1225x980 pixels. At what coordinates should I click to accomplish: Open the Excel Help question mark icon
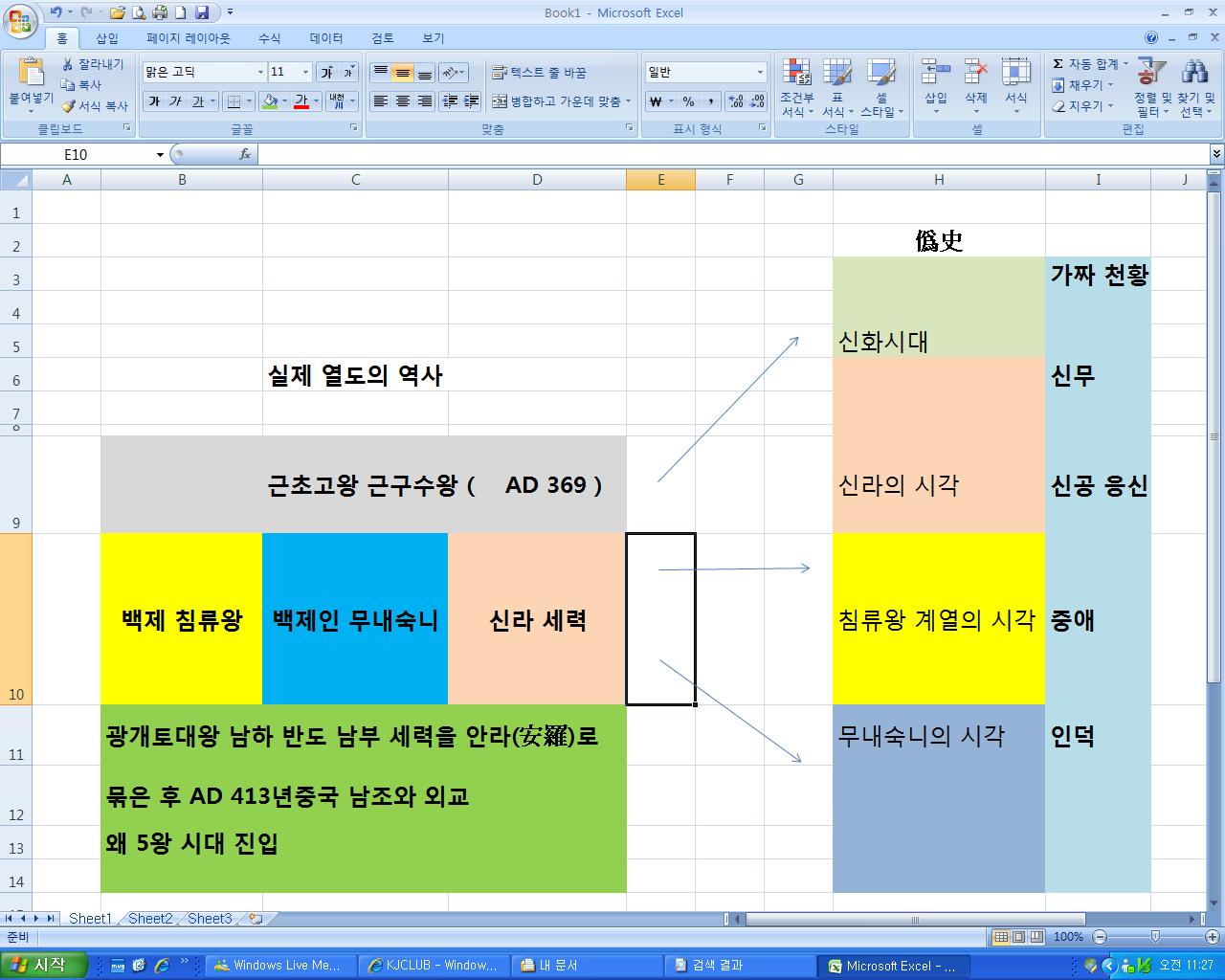click(1151, 38)
